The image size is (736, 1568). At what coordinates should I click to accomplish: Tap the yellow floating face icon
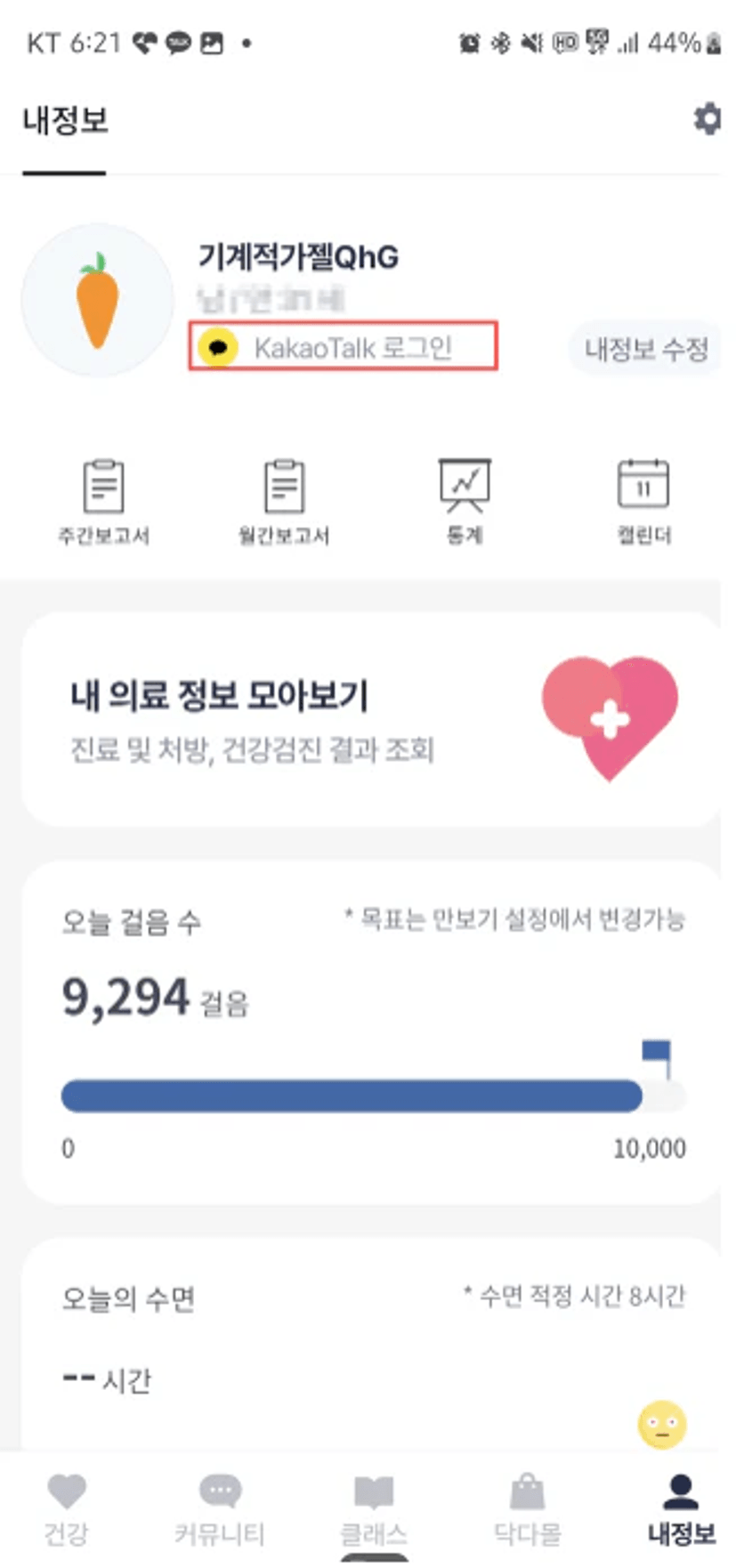point(661,1425)
